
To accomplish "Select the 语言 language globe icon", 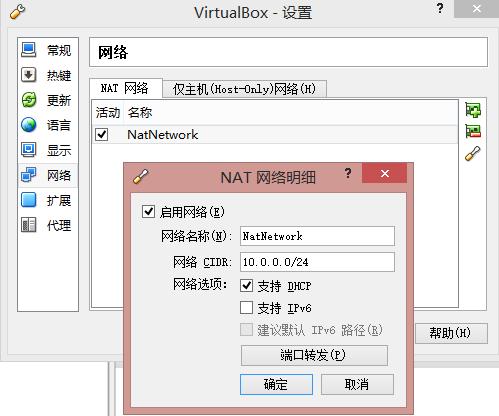I will 29,125.
